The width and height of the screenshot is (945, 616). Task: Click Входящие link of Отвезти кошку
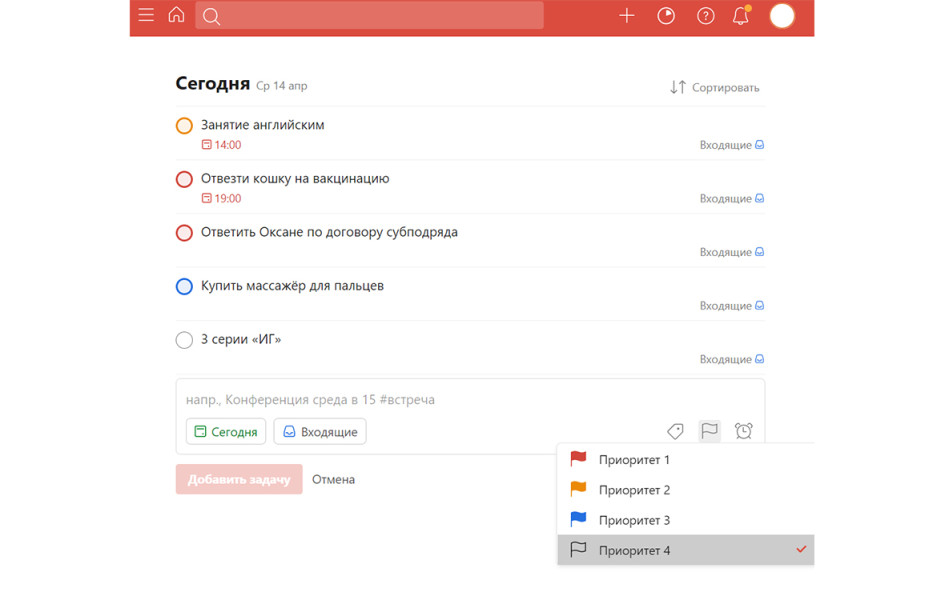[x=732, y=198]
